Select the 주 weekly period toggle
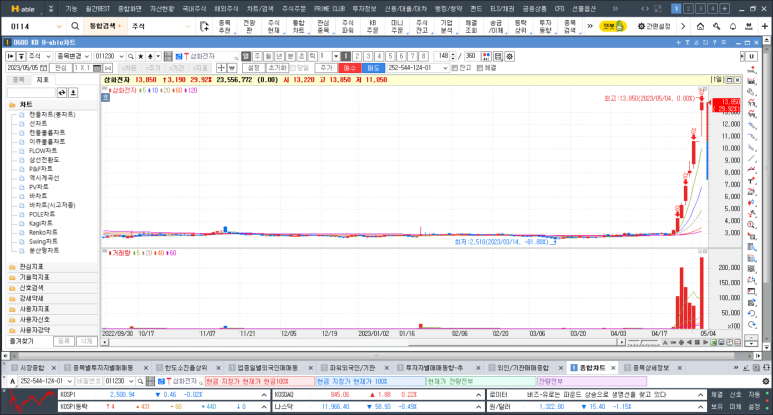Viewport: 773px width, 415px height. tap(257, 56)
